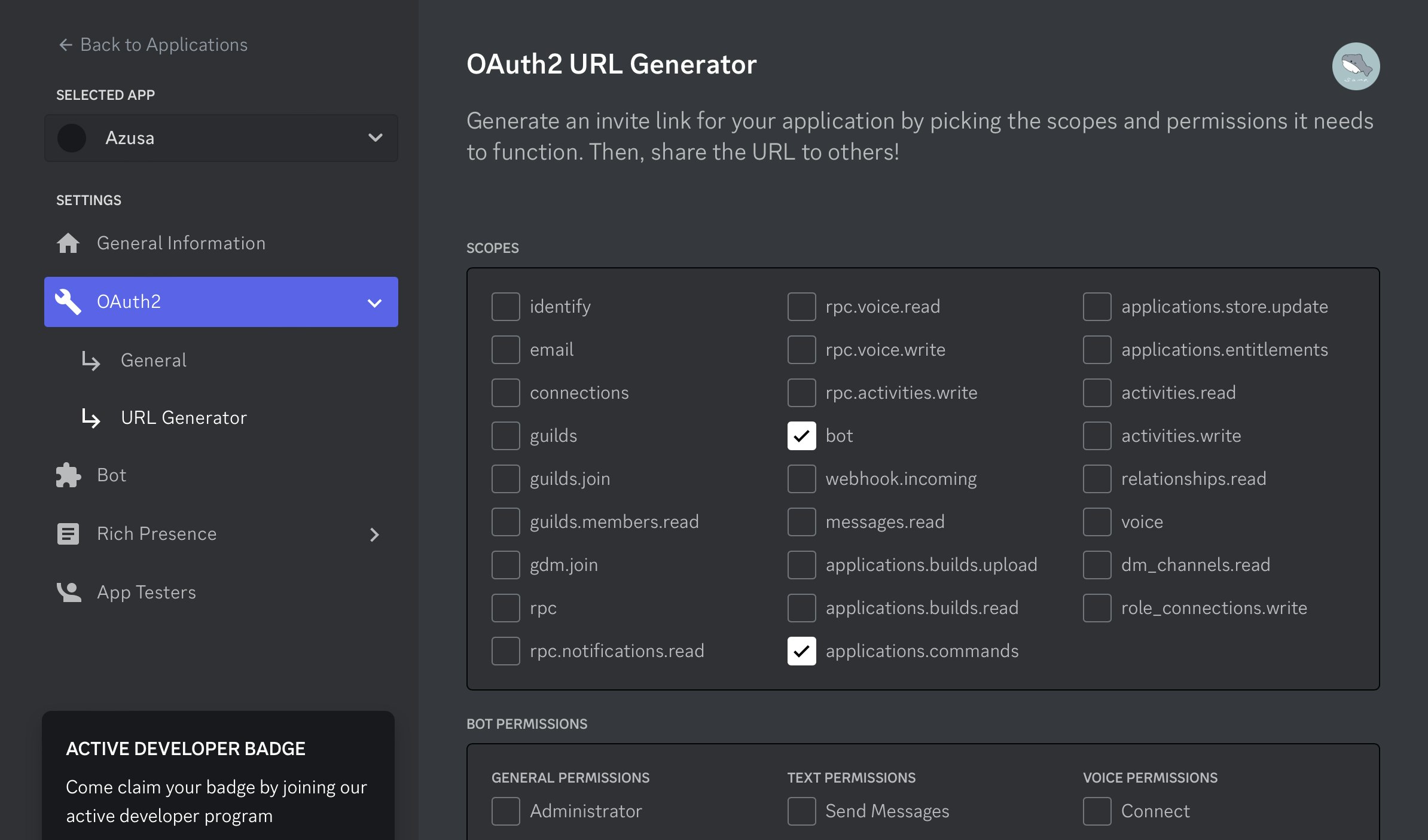Viewport: 1428px width, 840px height.
Task: Uncheck the applications.commands scope
Action: point(801,651)
